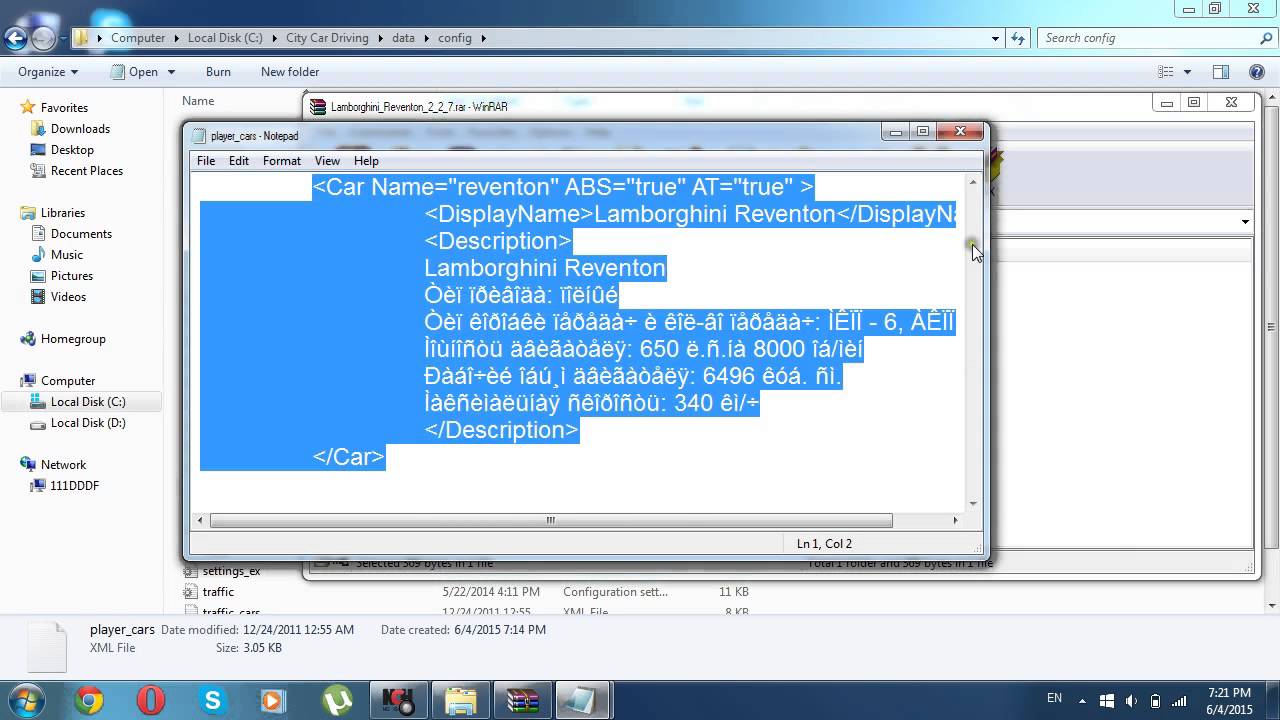
Task: Open uTorrent from the taskbar
Action: 335,701
